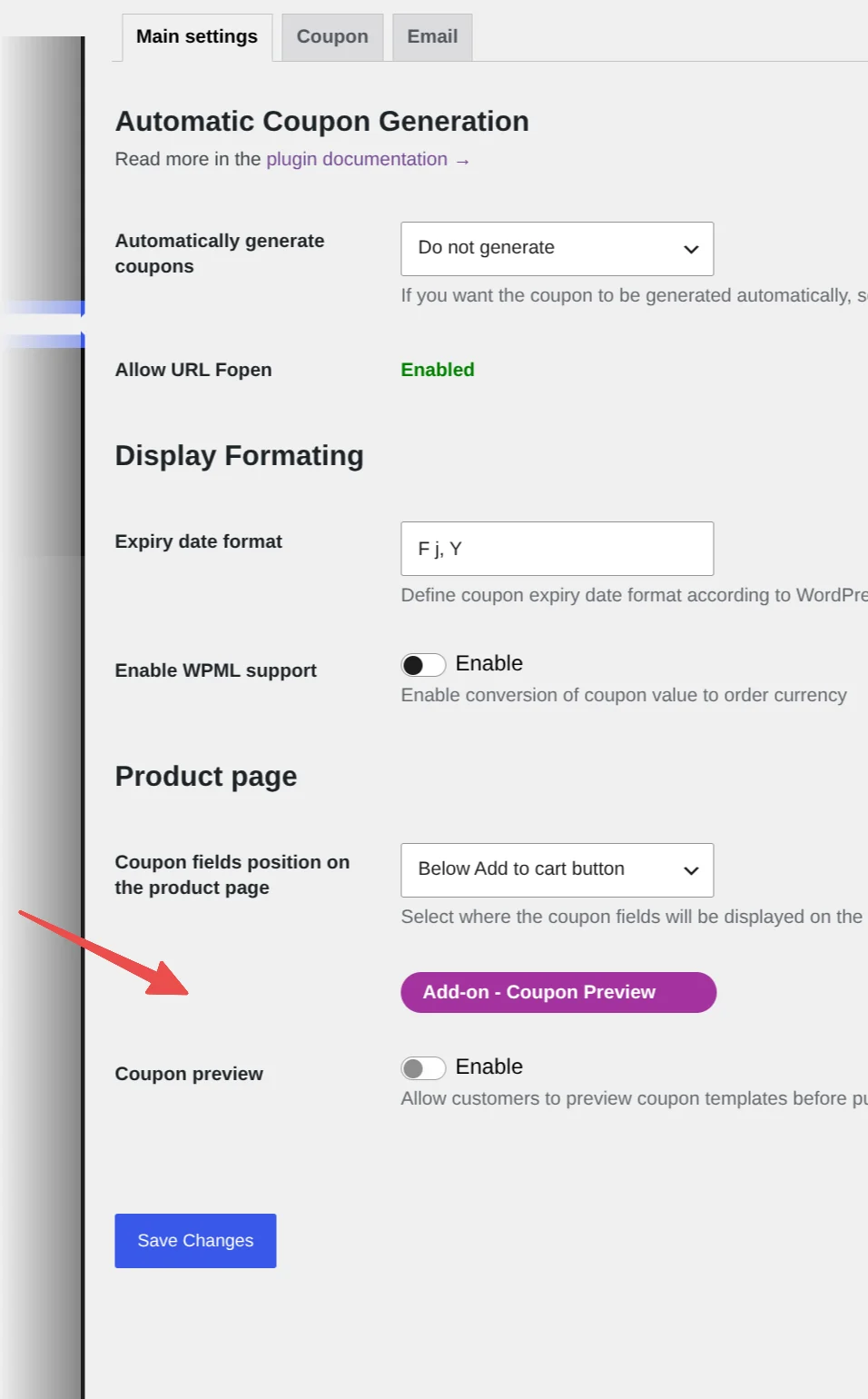Screen dimensions: 868x1399
Task: Open the Email tab
Action: click(x=432, y=37)
